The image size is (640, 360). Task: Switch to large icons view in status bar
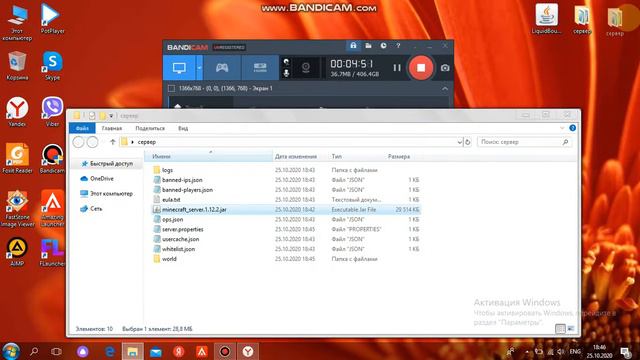(571, 329)
